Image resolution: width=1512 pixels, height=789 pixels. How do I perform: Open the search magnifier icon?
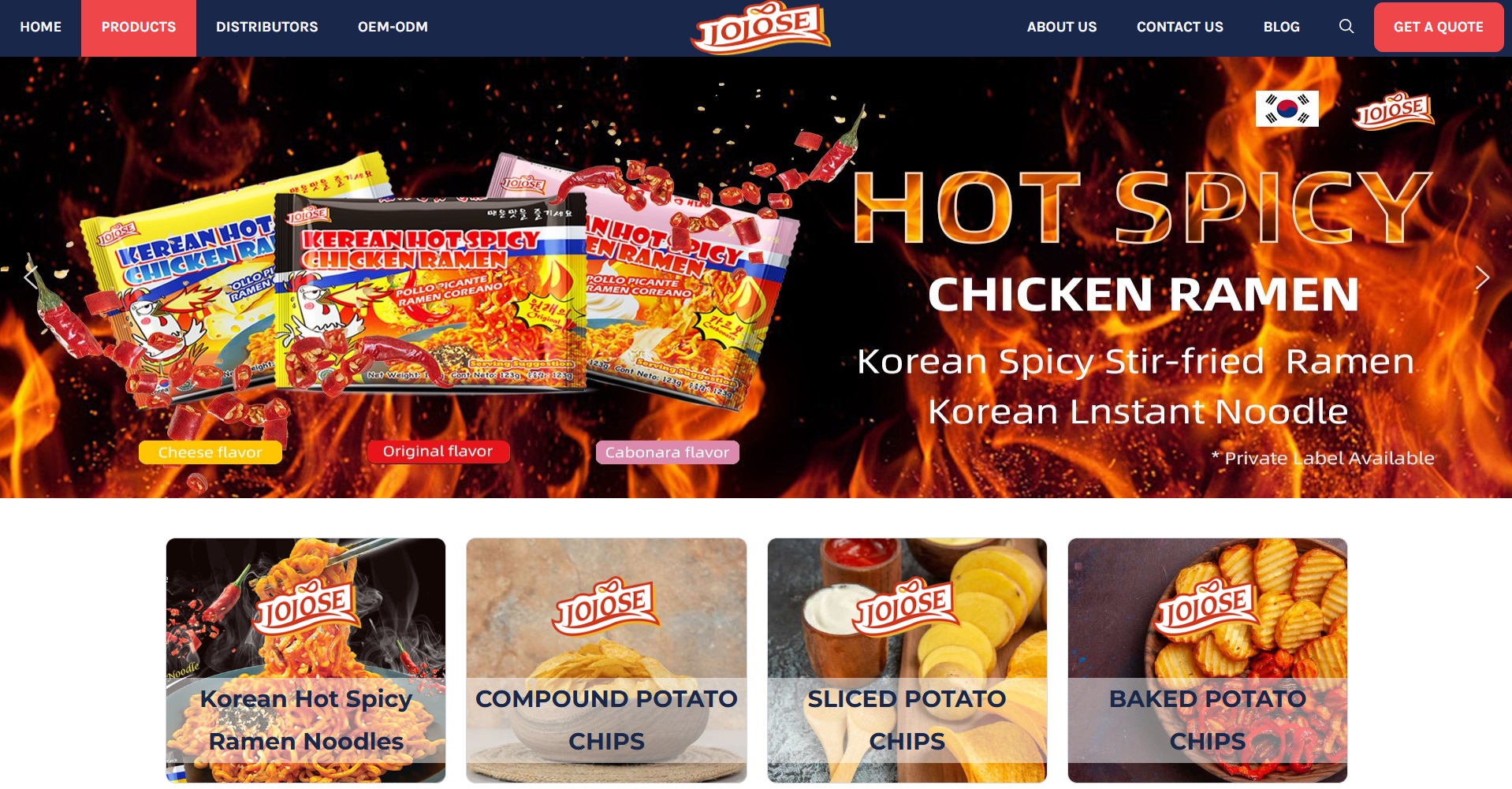click(1346, 27)
